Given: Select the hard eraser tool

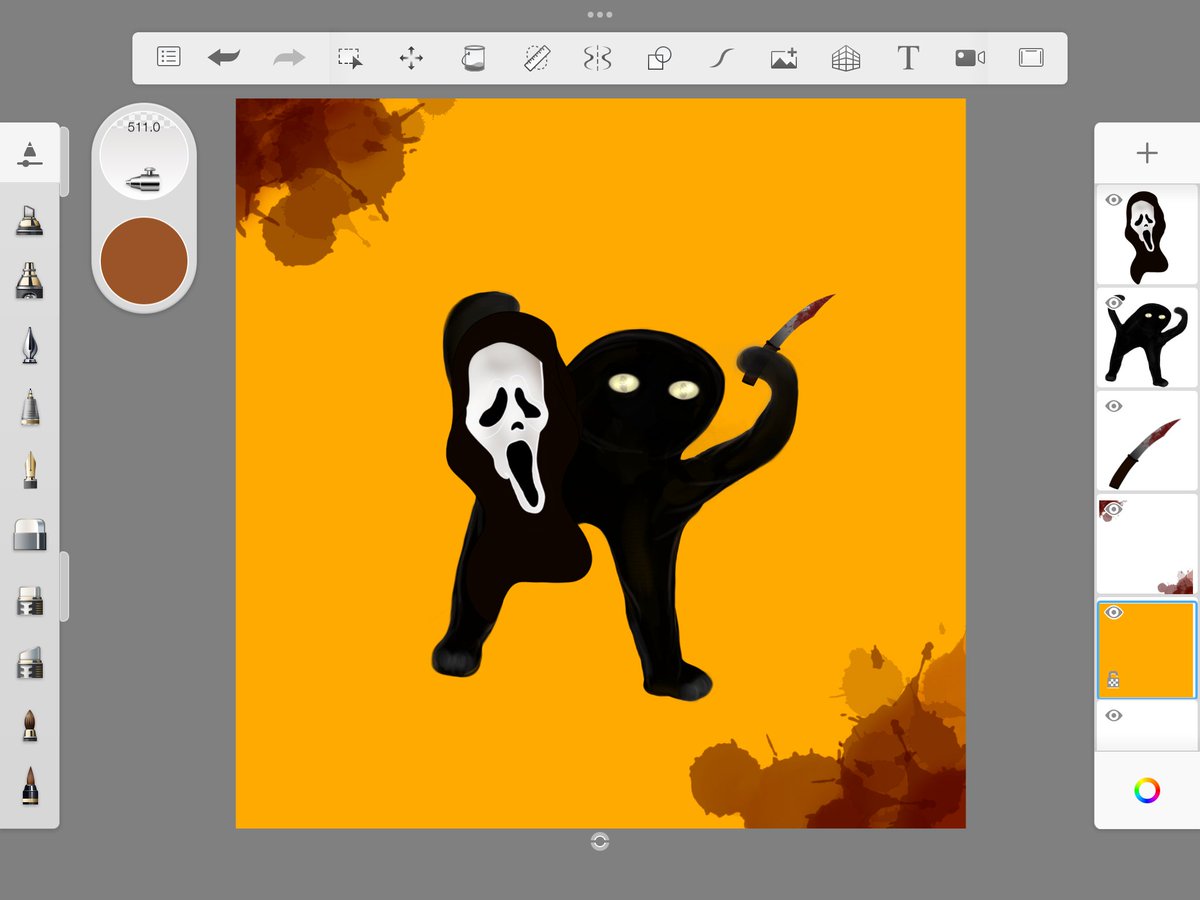Looking at the screenshot, I should coord(30,535).
